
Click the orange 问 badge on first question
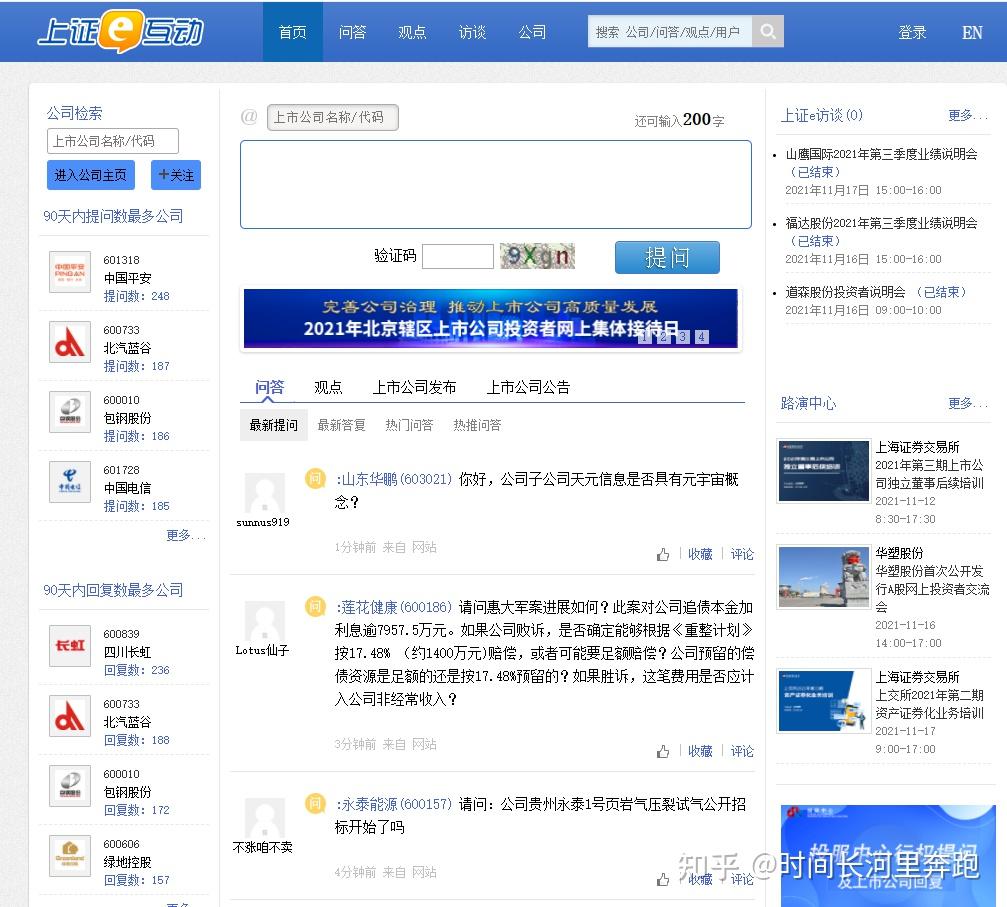pos(315,479)
